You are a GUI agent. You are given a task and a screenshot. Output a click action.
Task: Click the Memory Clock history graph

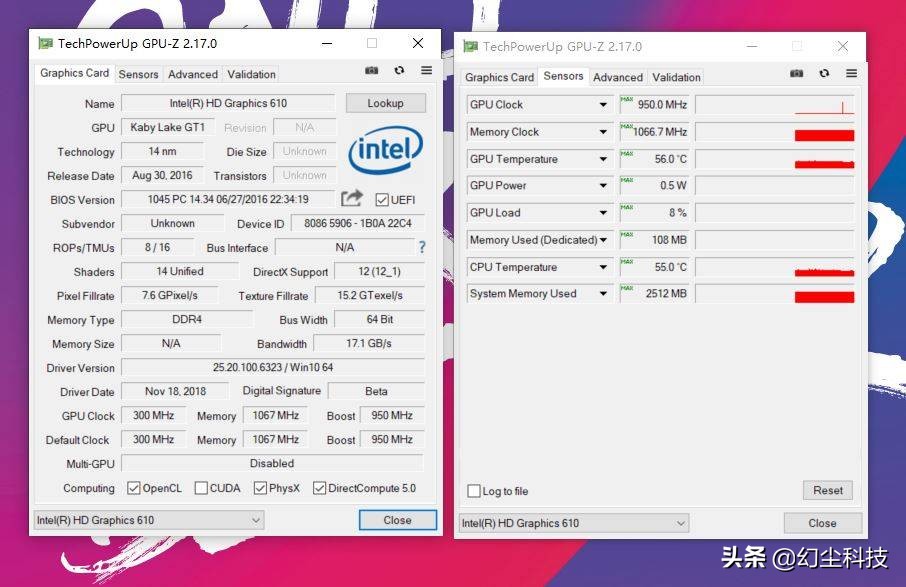click(775, 132)
